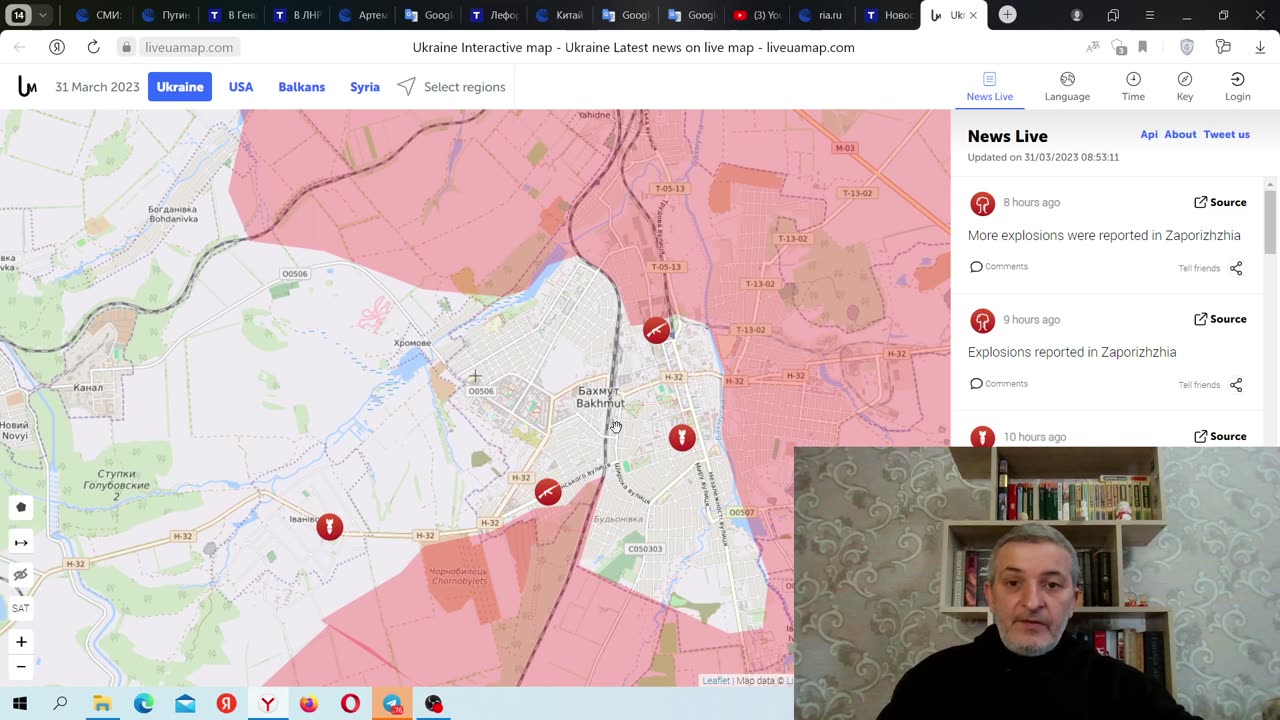Viewport: 1280px width, 720px height.
Task: Click the firefight marker north of Bakhmut
Action: [656, 330]
